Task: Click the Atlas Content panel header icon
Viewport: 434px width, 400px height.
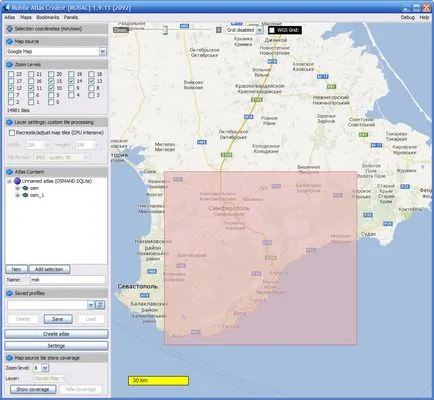Action: pyautogui.click(x=9, y=172)
